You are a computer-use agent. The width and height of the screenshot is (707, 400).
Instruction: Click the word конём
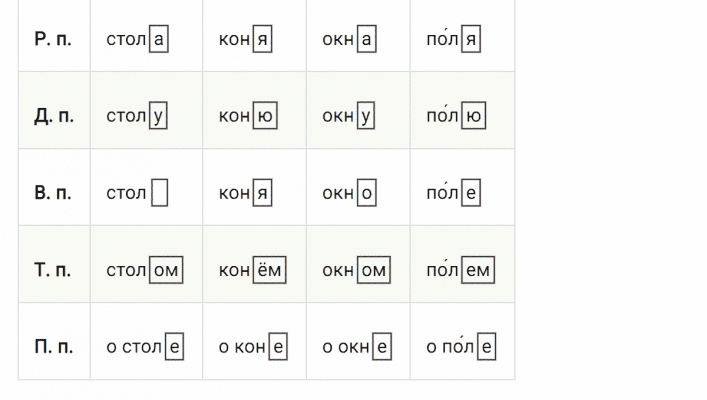252,270
